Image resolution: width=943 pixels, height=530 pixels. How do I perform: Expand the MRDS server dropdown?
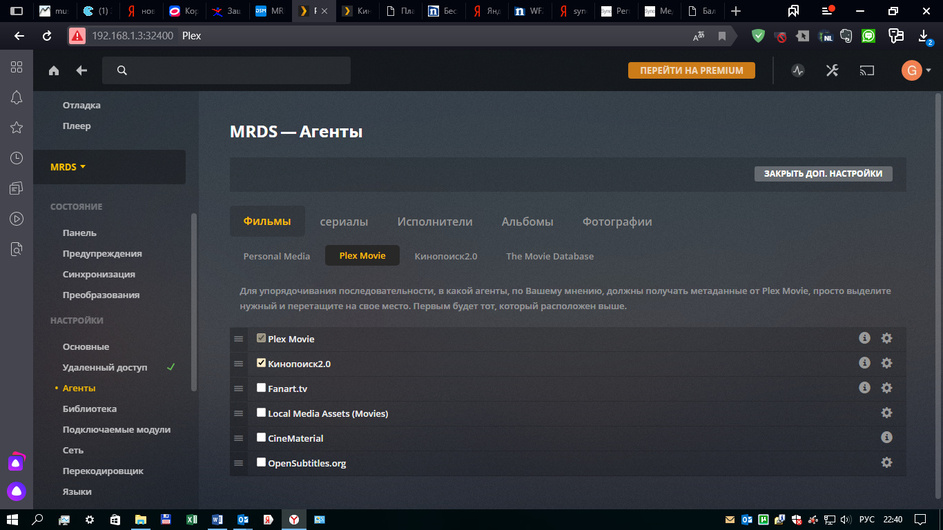click(x=68, y=167)
